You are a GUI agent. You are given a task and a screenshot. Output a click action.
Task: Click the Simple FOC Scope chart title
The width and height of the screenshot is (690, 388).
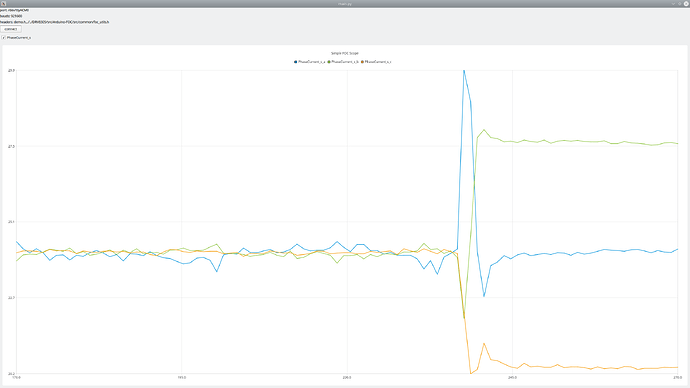[345, 53]
